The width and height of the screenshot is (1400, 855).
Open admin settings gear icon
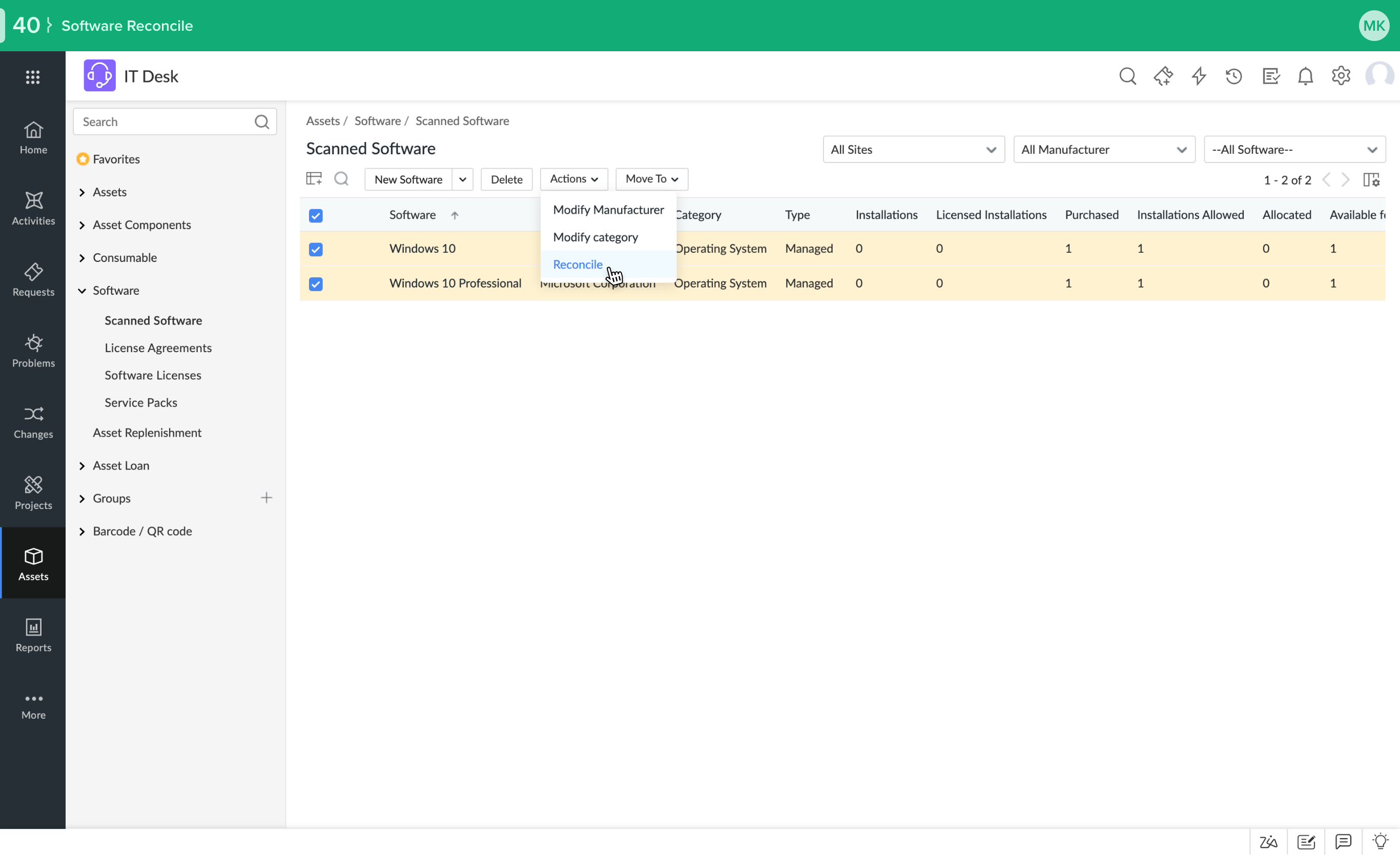[x=1341, y=76]
